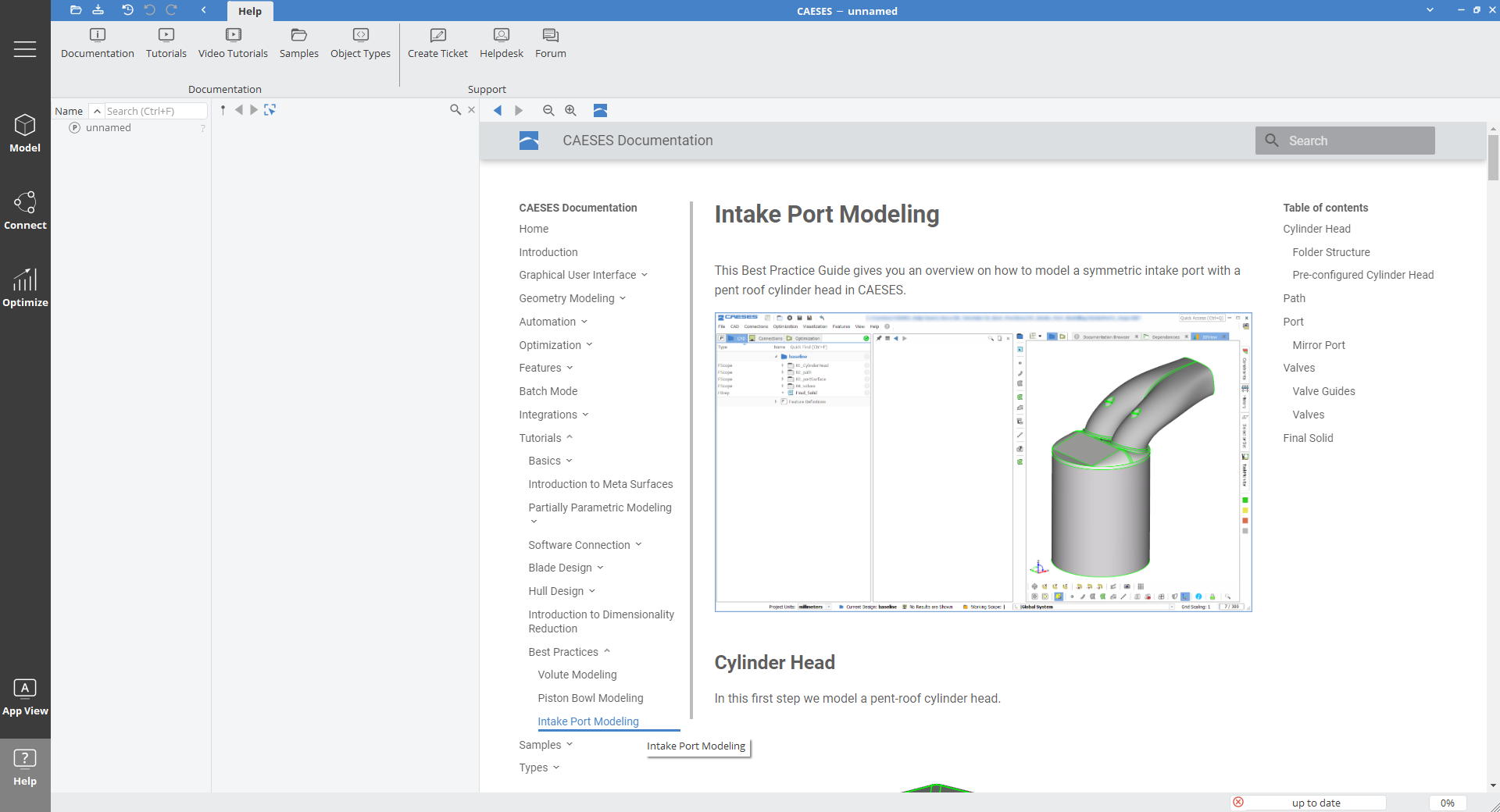The image size is (1500, 812).
Task: Click the magnifier search icon in object panel
Action: click(455, 110)
